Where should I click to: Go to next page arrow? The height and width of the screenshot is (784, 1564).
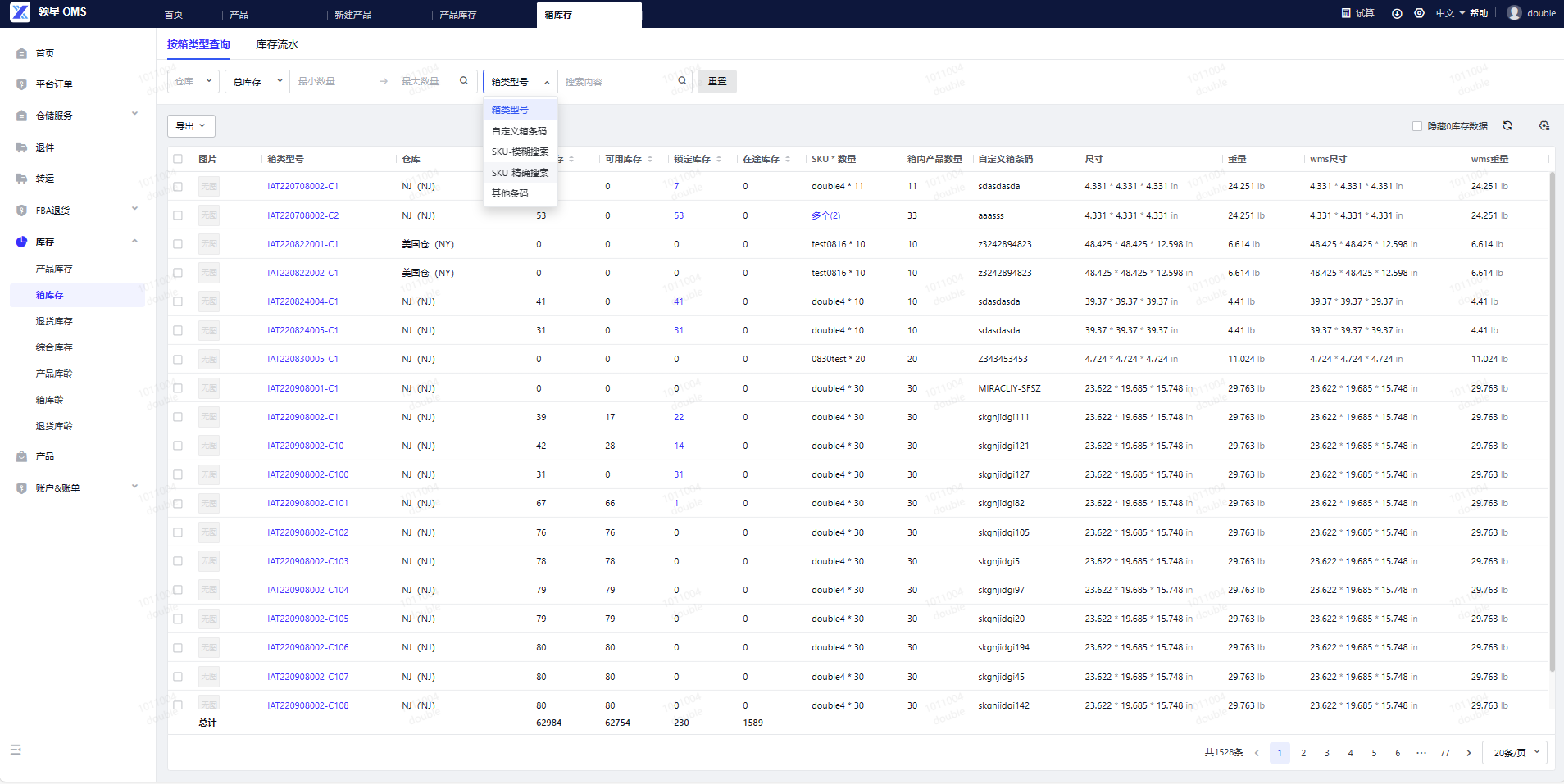[x=1469, y=753]
